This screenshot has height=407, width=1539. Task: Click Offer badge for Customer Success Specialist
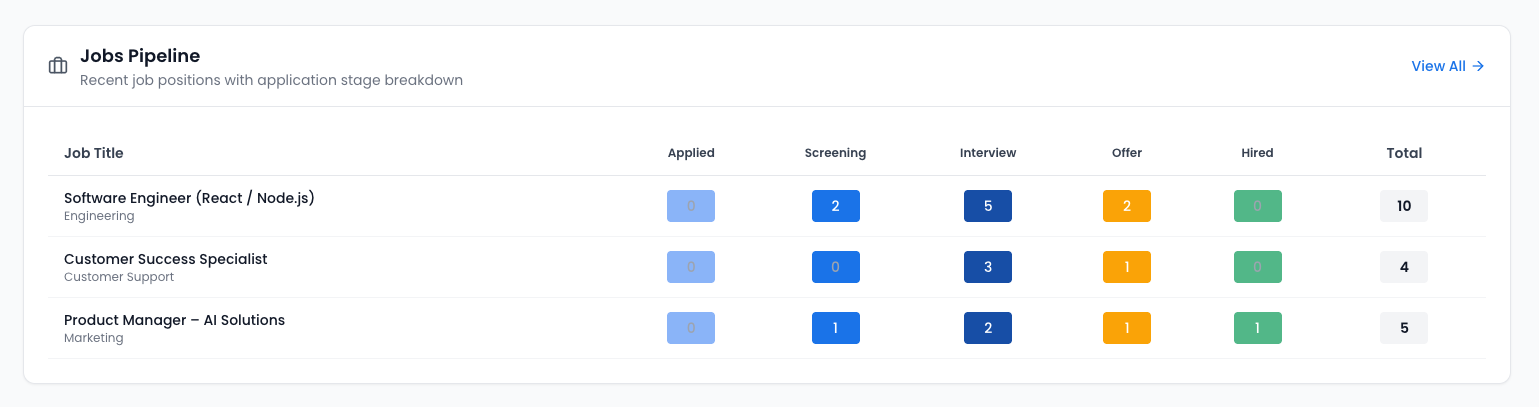point(1127,267)
